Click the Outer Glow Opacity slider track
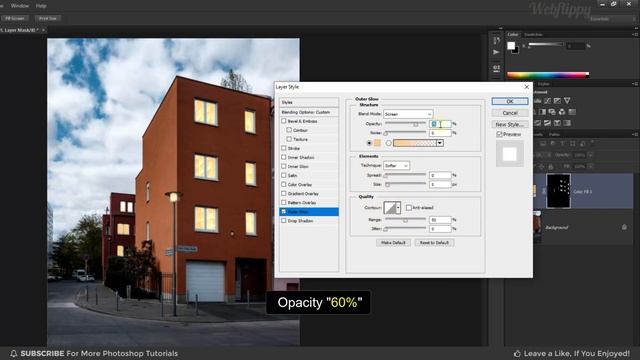Screen dimensions: 640x360 coord(405,123)
